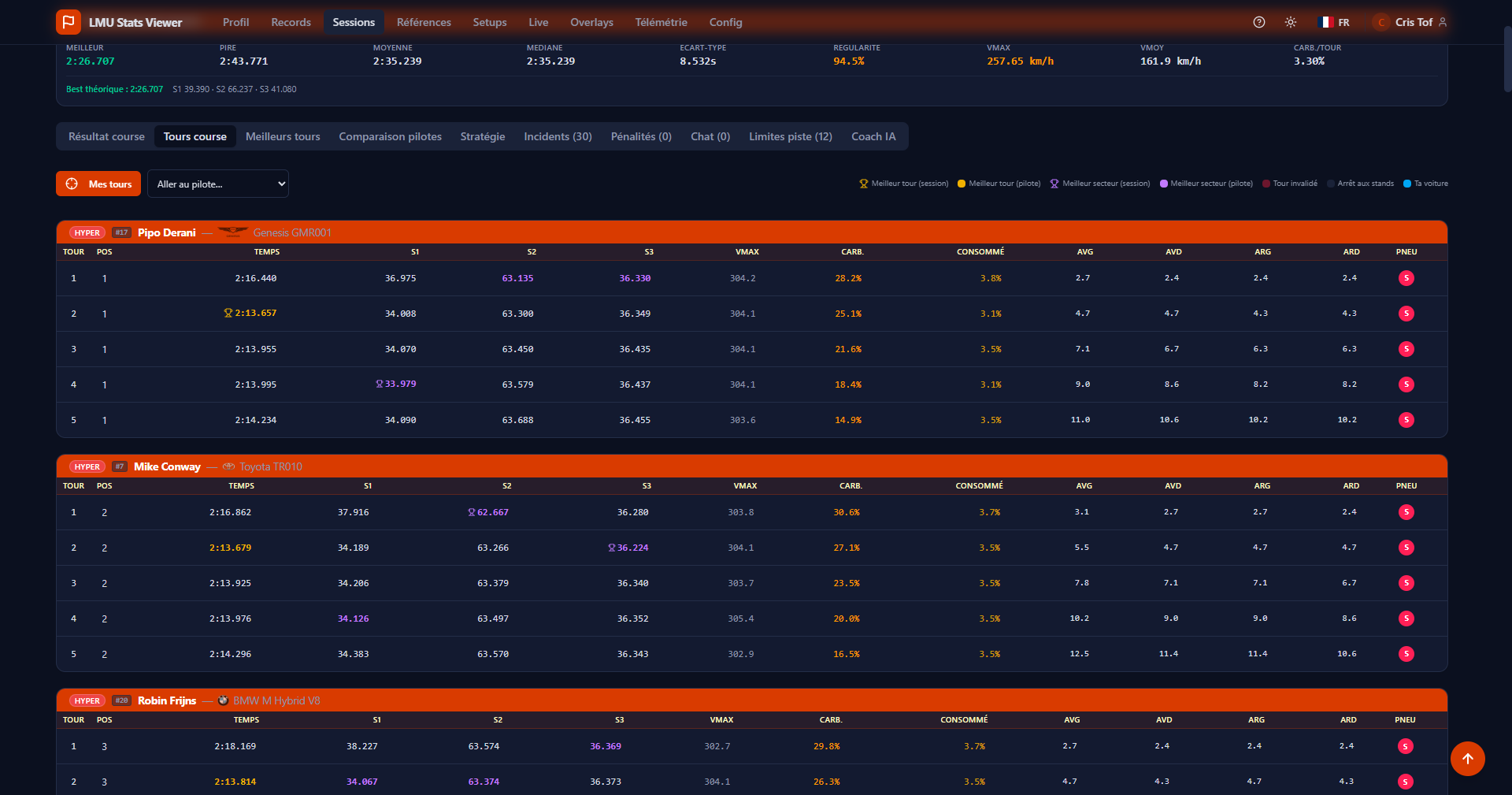
Task: Click the Toyota logo next to Mike Conway
Action: pos(229,466)
